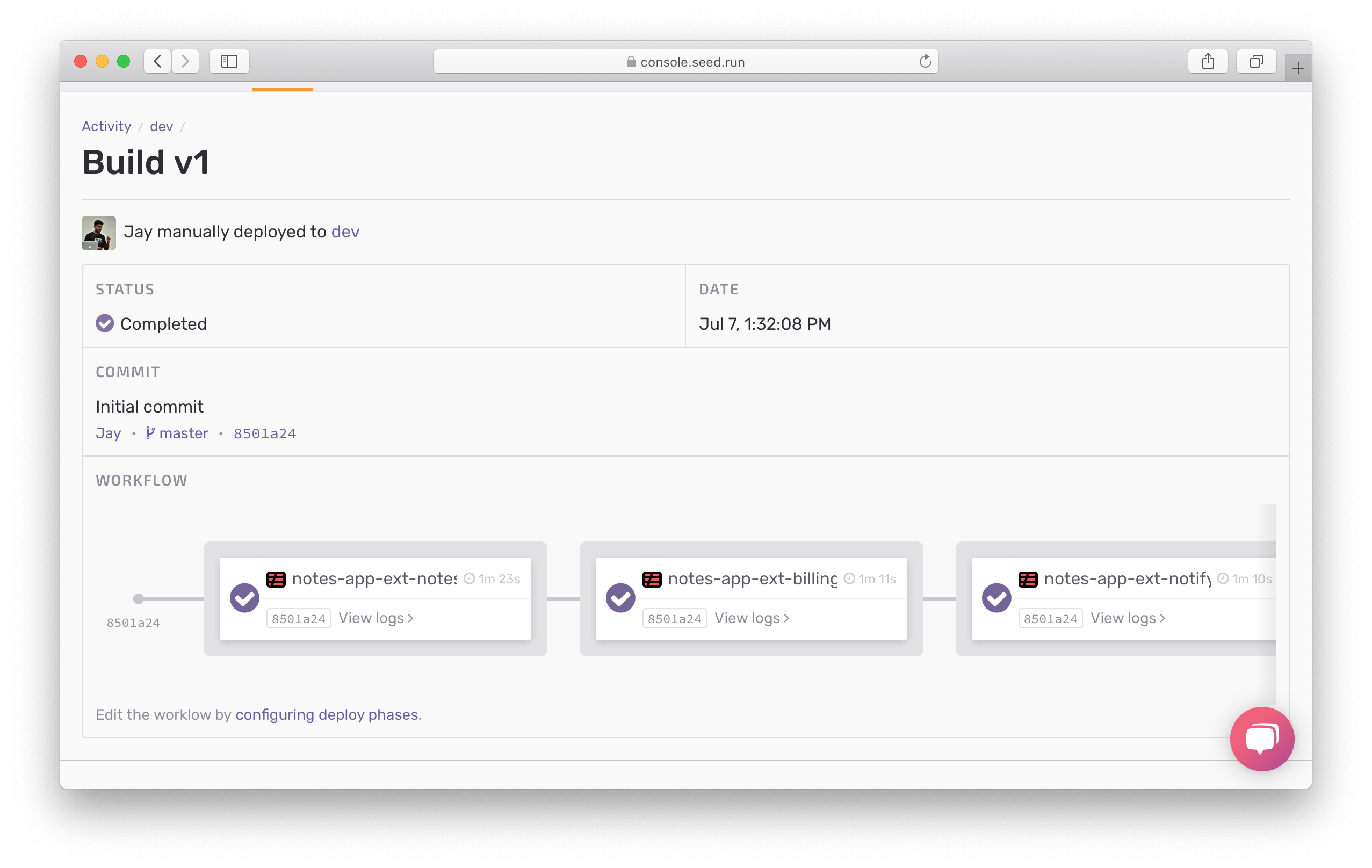
Task: Click the notes-app-ext-billing service icon
Action: [x=651, y=578]
